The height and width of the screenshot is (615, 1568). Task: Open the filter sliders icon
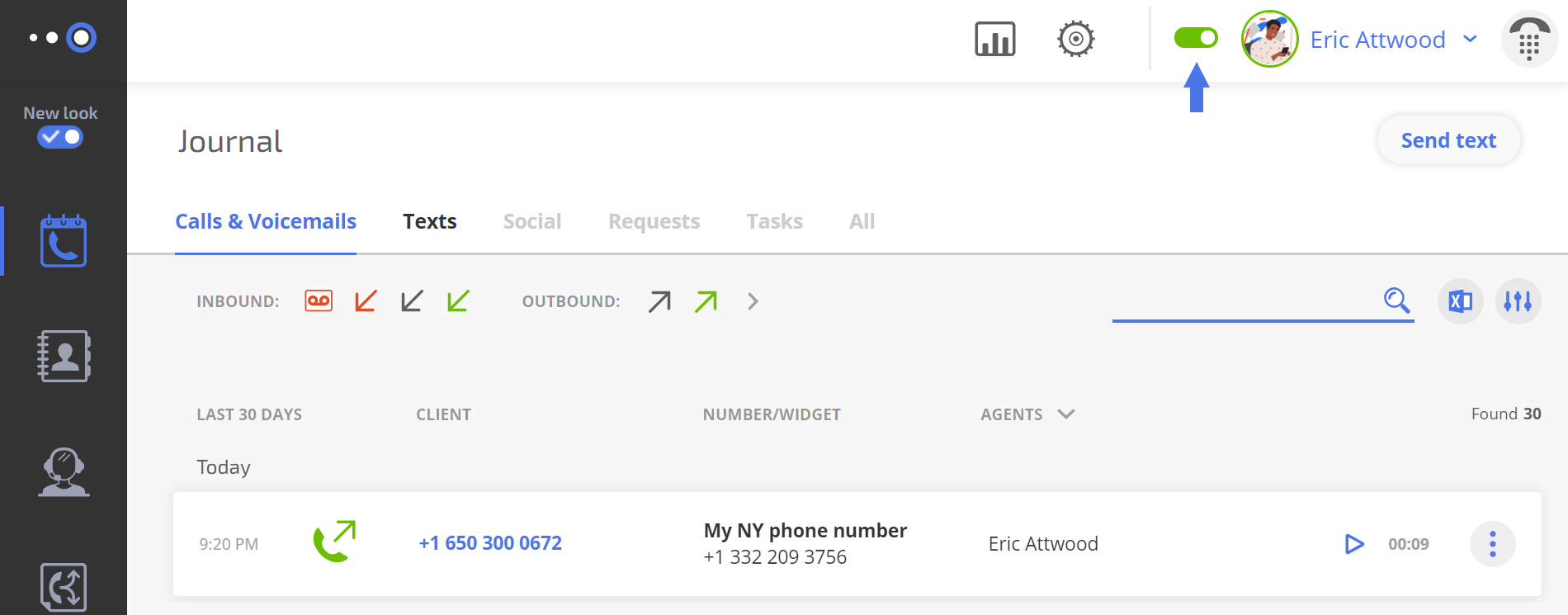(1518, 301)
